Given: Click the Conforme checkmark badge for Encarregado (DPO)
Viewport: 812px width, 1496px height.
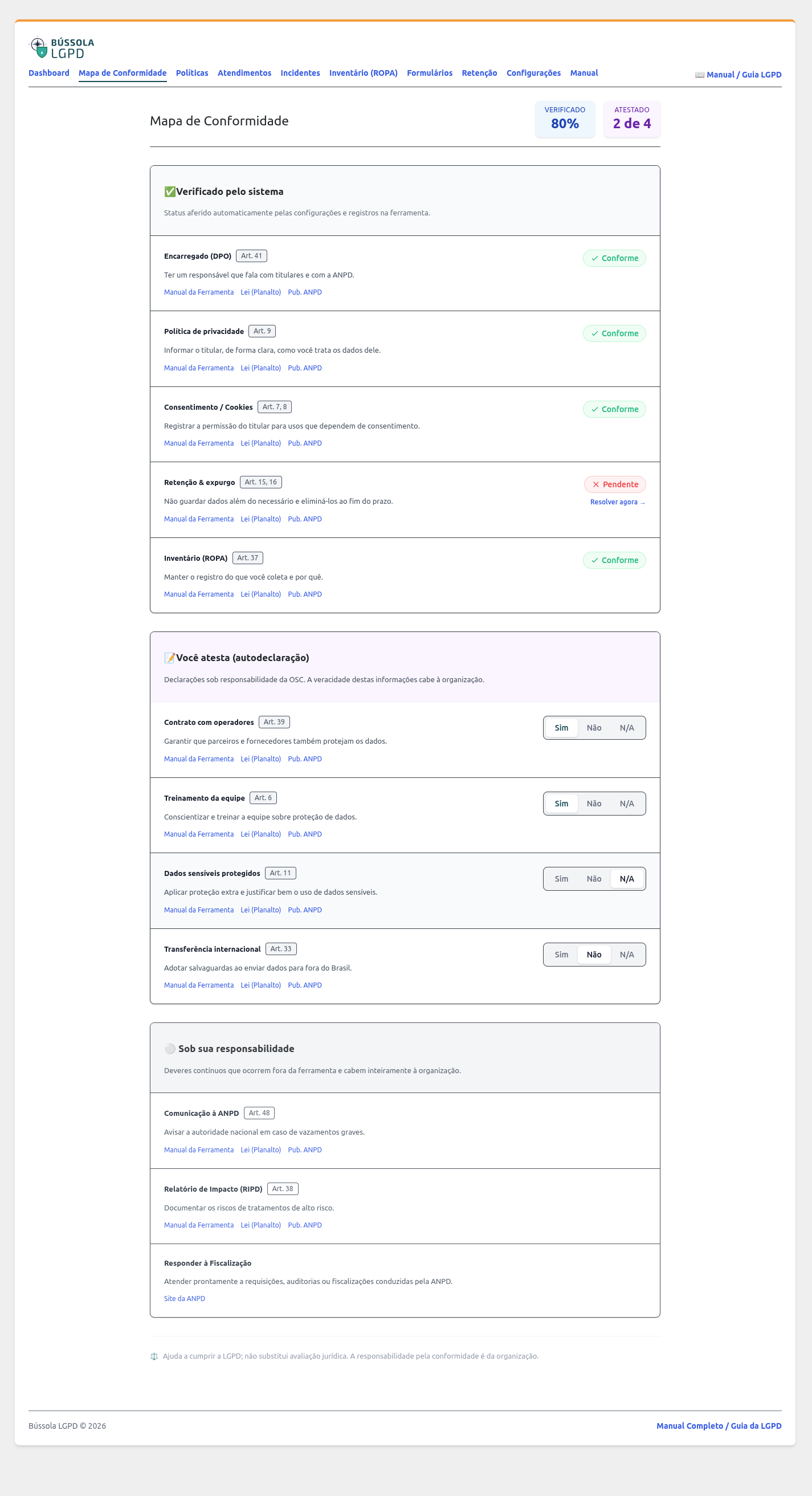Looking at the screenshot, I should (614, 258).
